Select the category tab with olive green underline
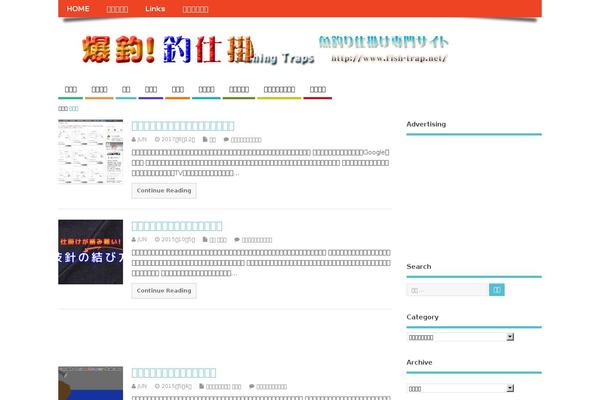The image size is (600, 400). (239, 90)
